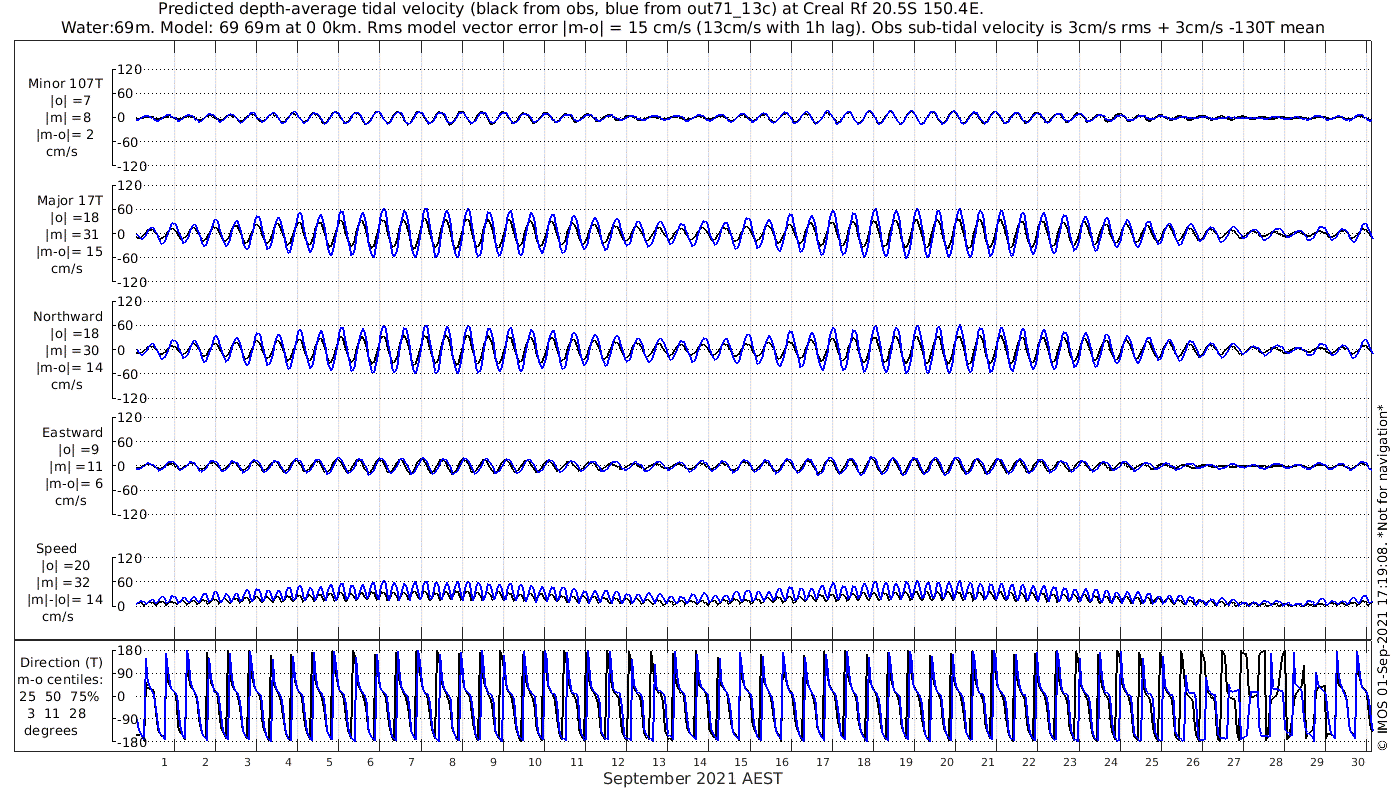Click the 'Direction (T)' panel label

coord(62,662)
